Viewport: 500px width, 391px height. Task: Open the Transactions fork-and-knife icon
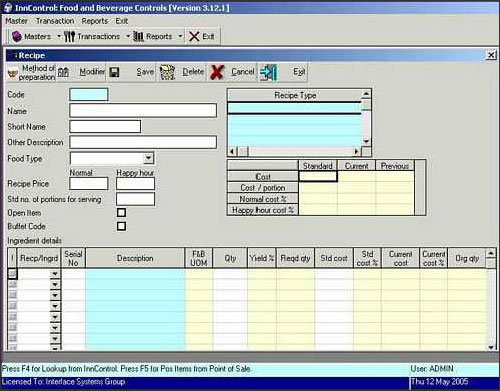click(x=69, y=36)
